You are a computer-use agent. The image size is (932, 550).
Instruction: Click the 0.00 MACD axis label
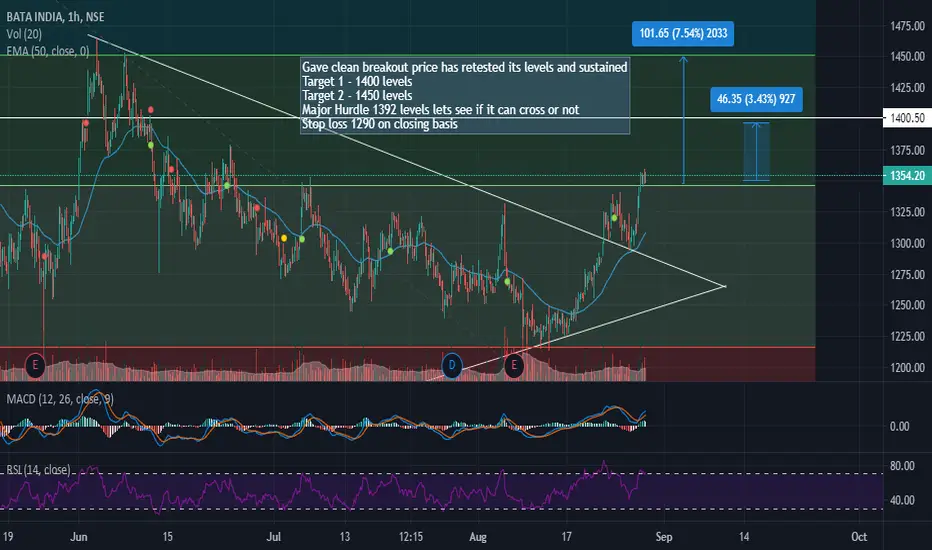[x=899, y=426]
